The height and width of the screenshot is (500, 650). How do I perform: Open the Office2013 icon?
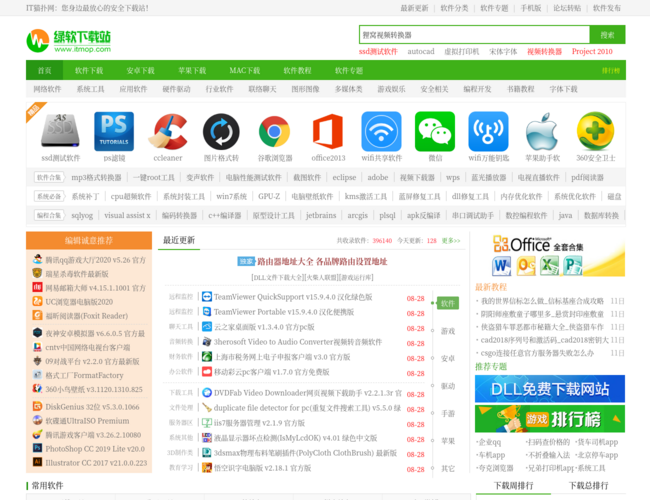328,131
